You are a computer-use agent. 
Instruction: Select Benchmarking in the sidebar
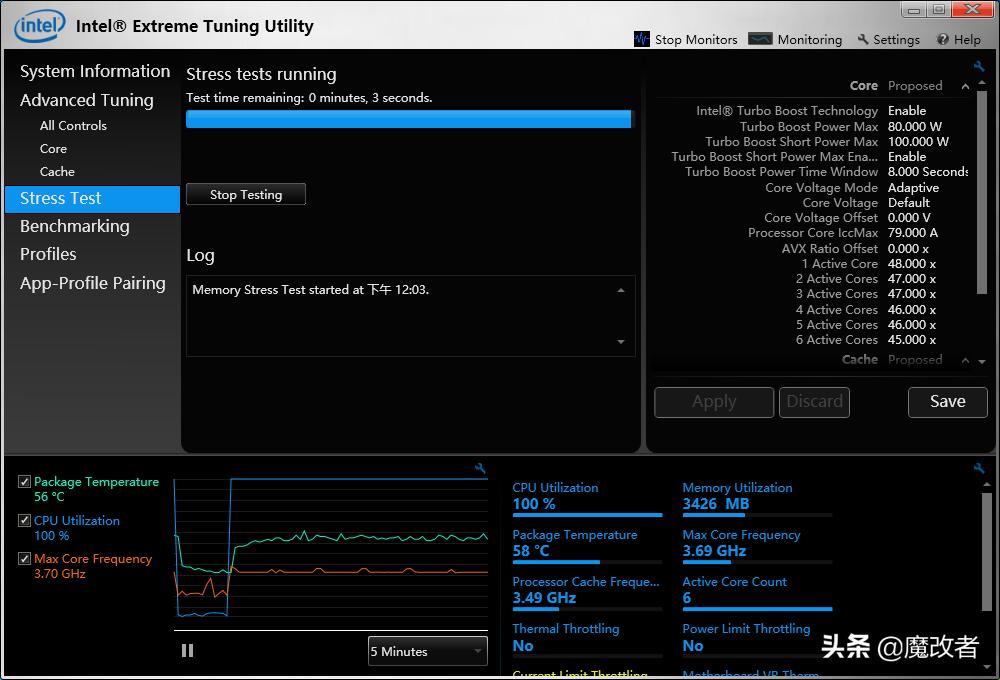coord(75,226)
